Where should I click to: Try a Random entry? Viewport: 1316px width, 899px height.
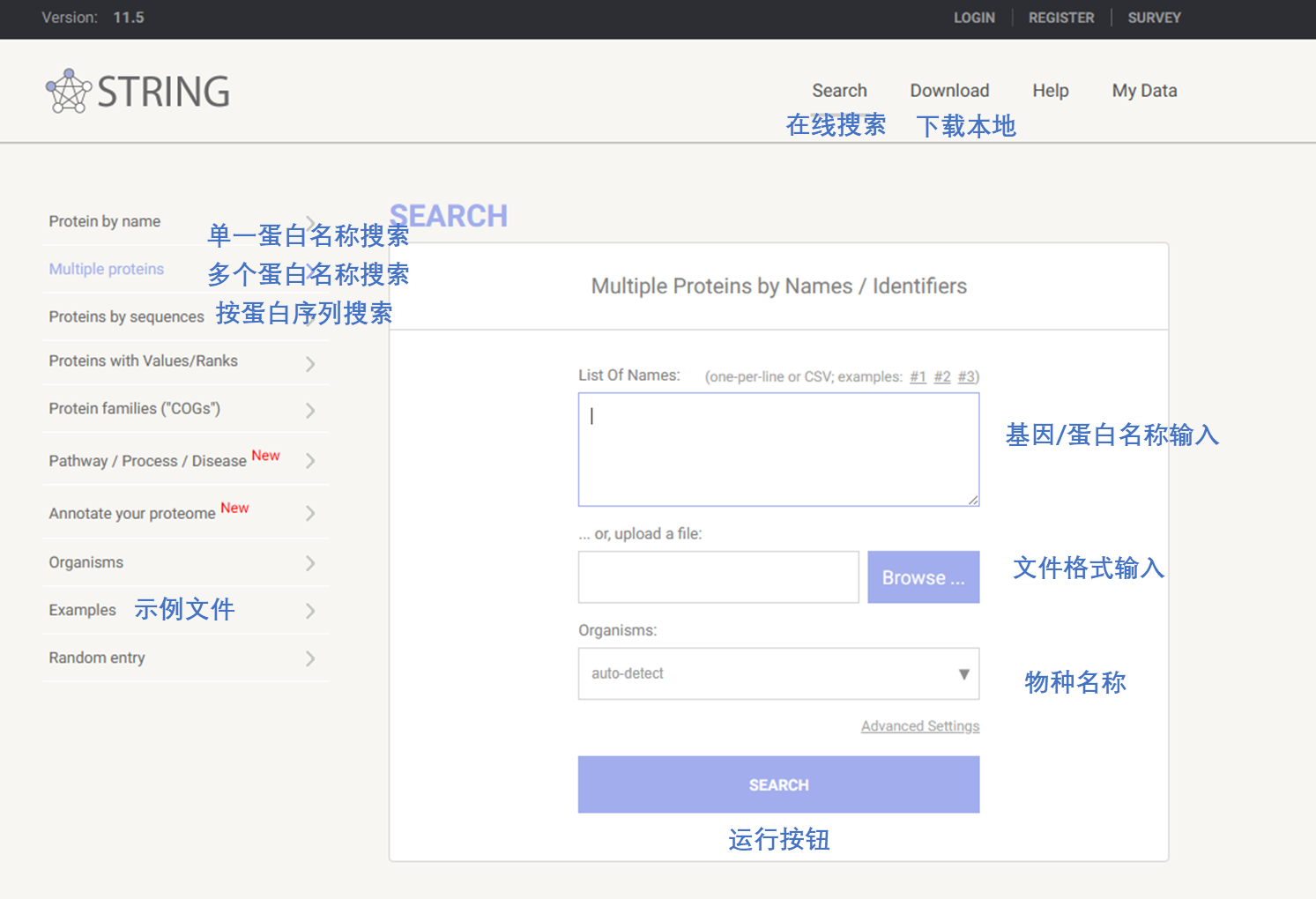pos(96,658)
